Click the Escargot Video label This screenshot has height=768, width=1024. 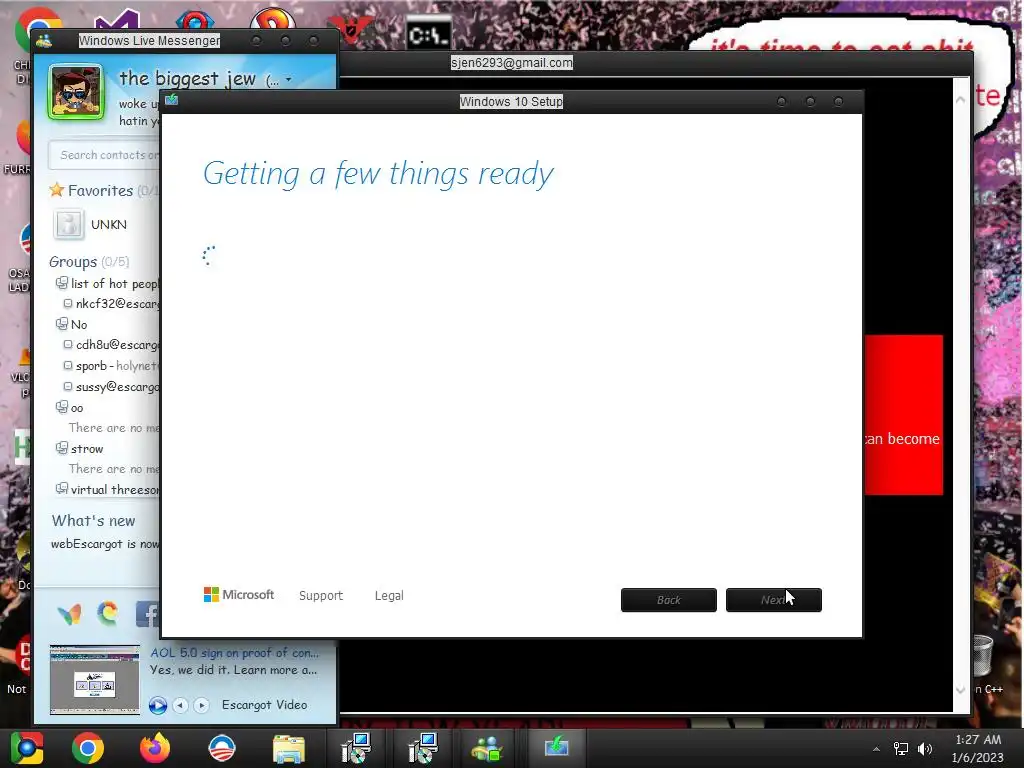[x=264, y=705]
